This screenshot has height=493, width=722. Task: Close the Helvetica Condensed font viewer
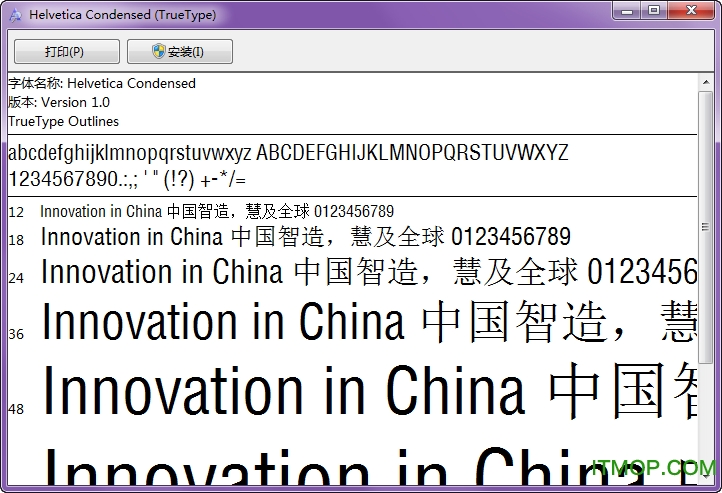click(x=689, y=11)
